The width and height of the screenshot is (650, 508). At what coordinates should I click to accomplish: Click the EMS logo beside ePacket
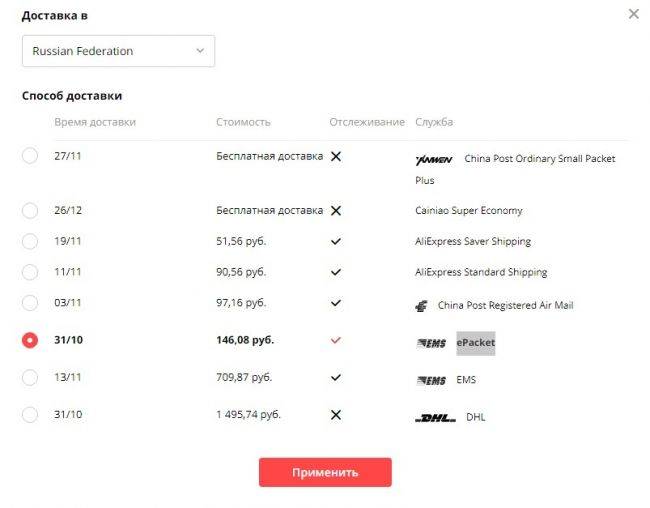click(x=431, y=343)
